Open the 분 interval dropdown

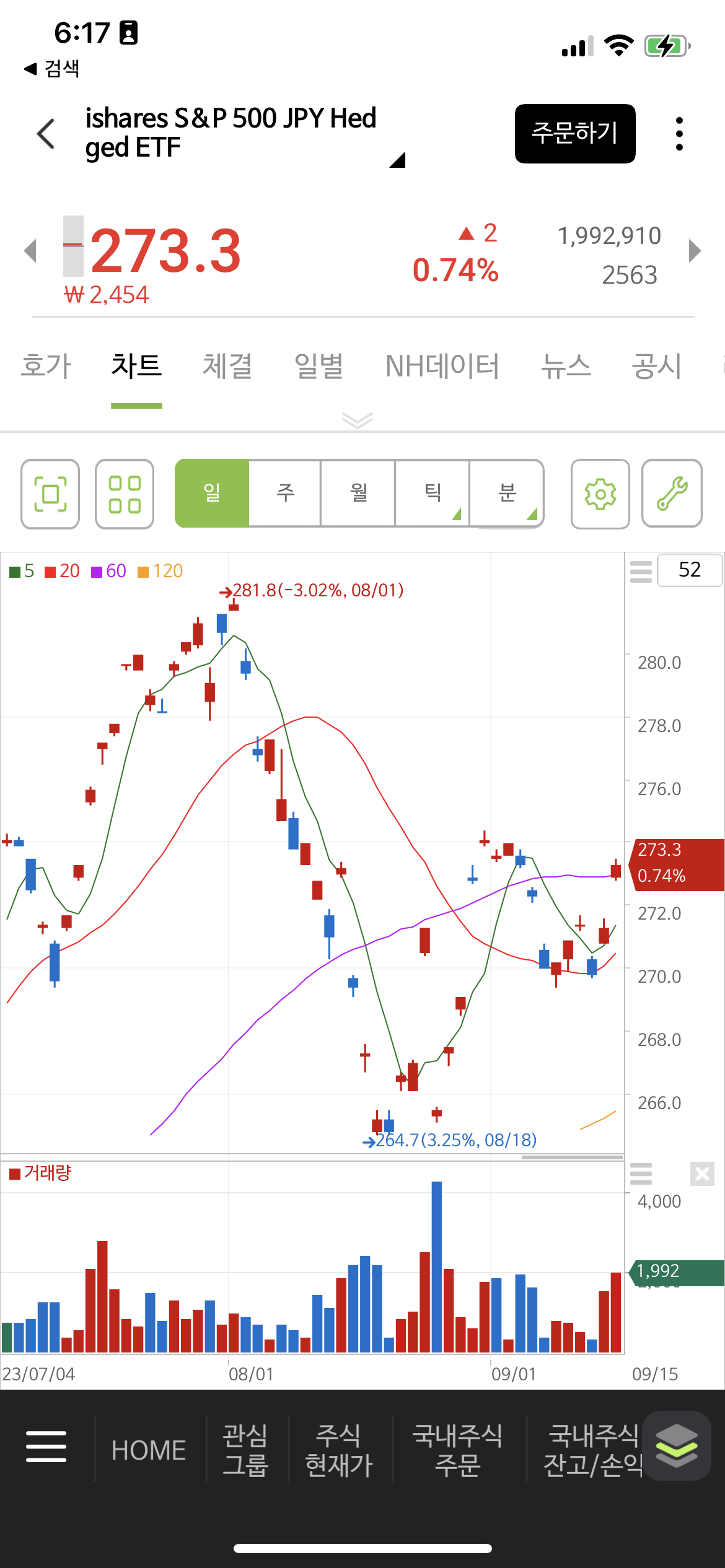click(506, 493)
